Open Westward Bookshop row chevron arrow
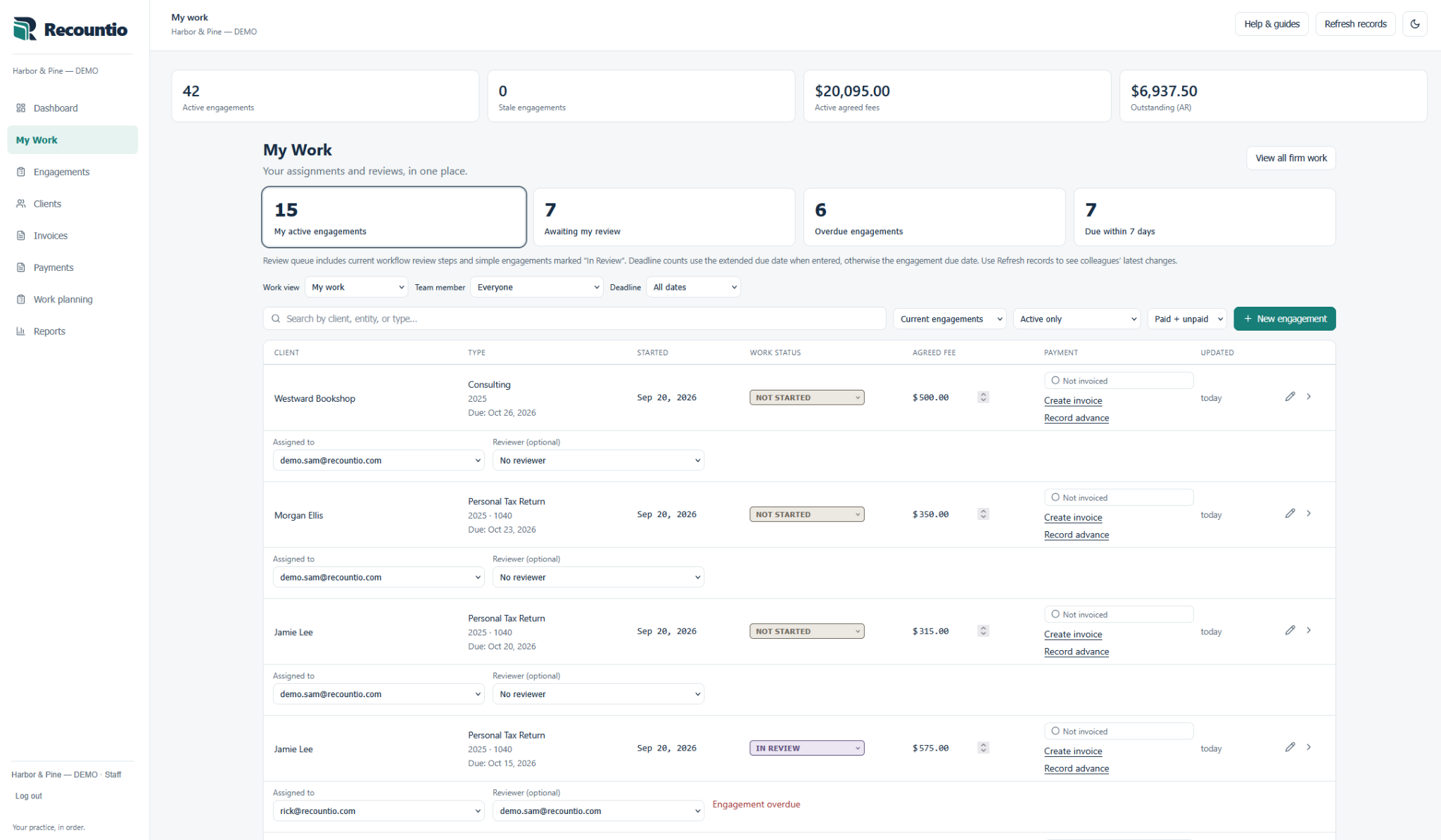 click(x=1309, y=397)
